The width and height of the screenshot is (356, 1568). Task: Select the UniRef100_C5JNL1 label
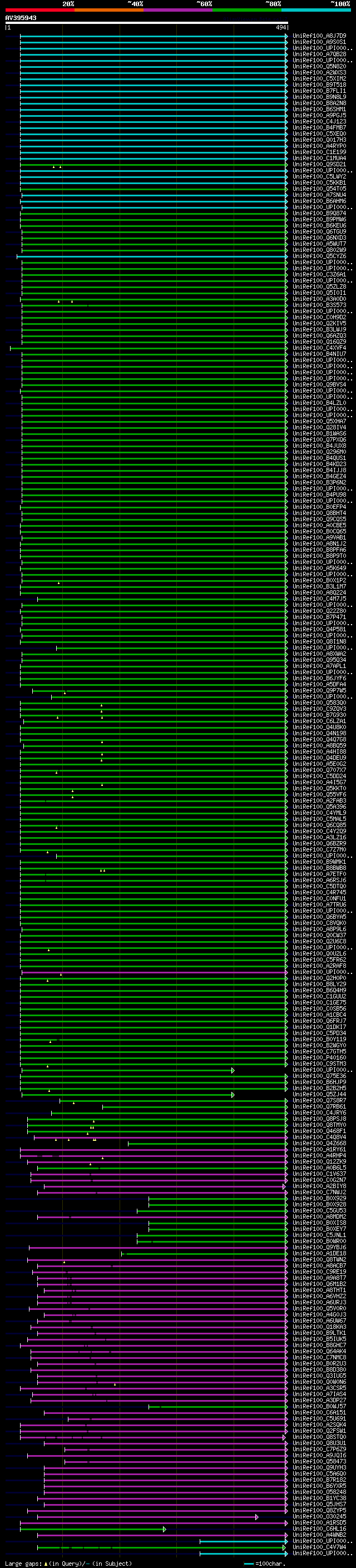pos(319,1235)
